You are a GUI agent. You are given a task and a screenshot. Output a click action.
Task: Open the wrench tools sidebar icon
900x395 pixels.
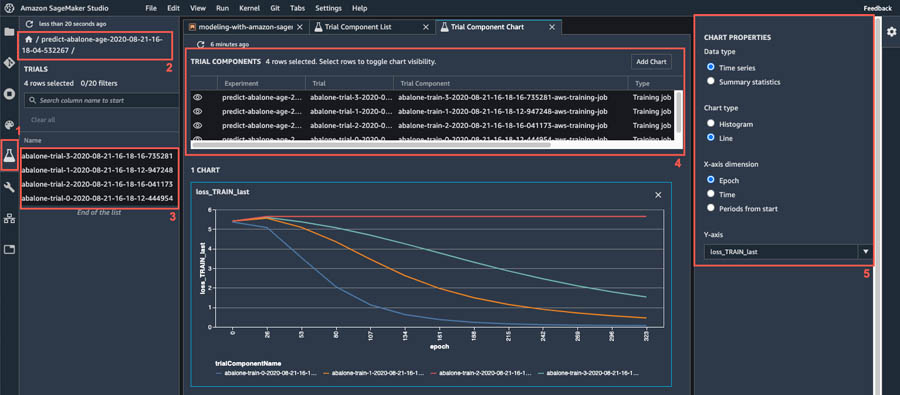click(x=9, y=187)
